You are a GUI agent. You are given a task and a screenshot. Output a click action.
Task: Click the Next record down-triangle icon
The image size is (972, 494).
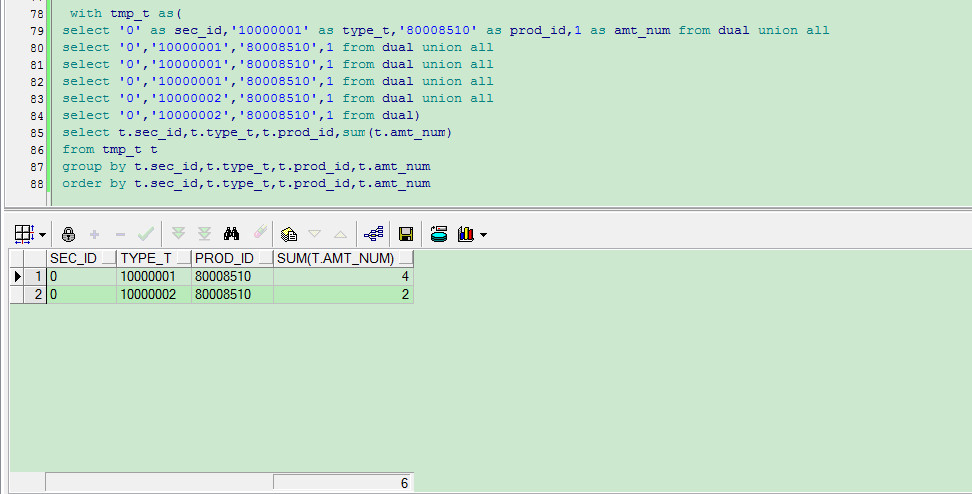[314, 234]
